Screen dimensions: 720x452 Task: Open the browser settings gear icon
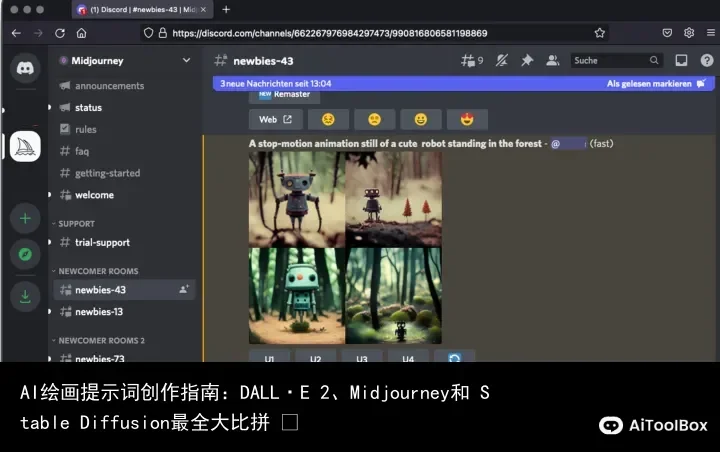pyautogui.click(x=689, y=33)
